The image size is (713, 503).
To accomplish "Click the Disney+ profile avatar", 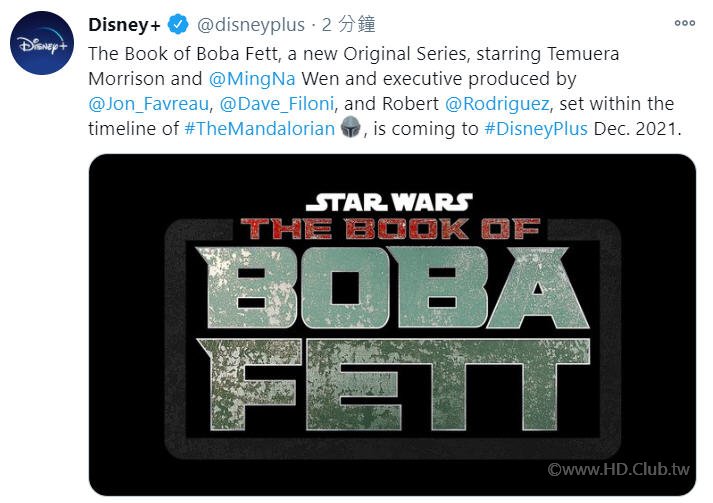I will tap(40, 43).
